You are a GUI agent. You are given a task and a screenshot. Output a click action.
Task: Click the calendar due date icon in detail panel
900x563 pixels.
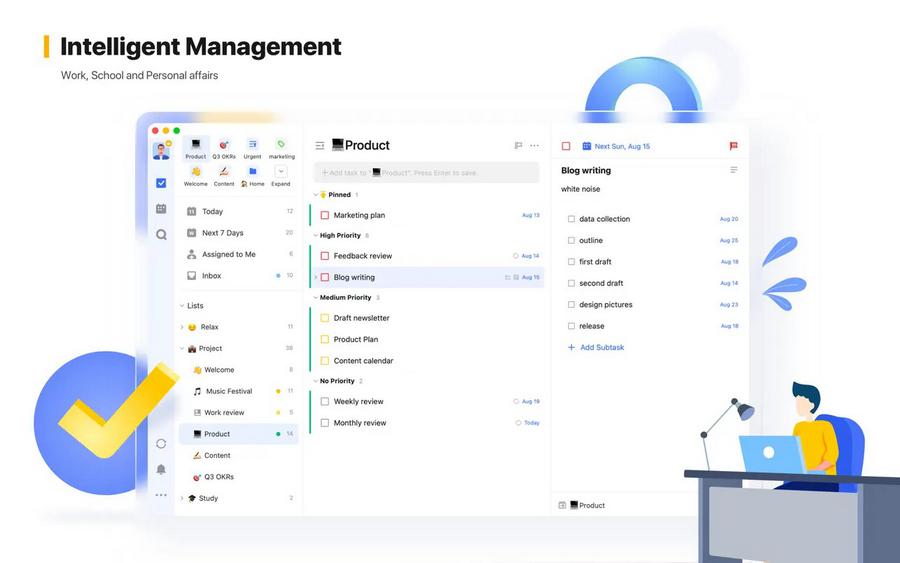pos(587,146)
